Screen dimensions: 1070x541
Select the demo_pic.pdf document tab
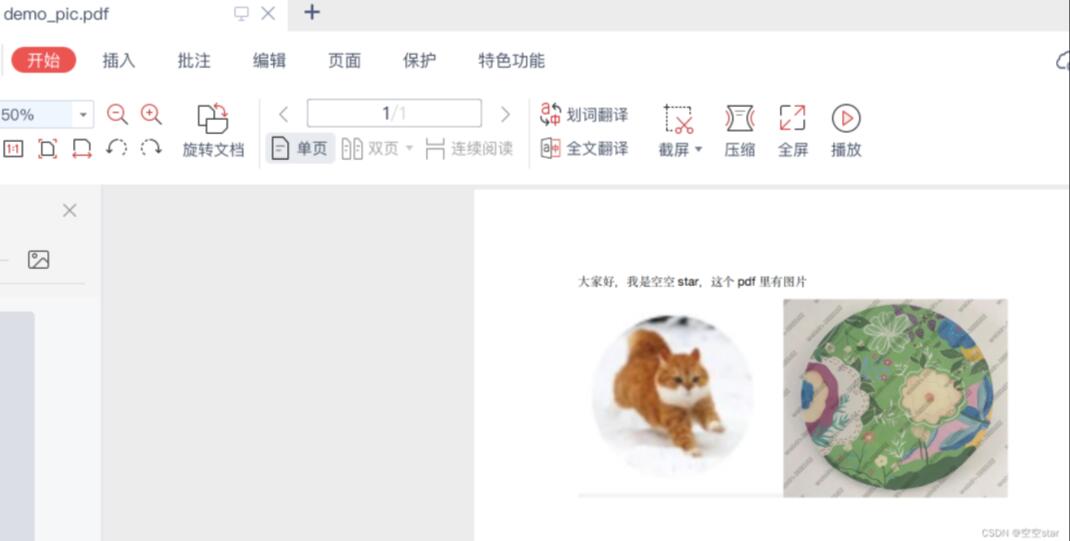[x=56, y=14]
